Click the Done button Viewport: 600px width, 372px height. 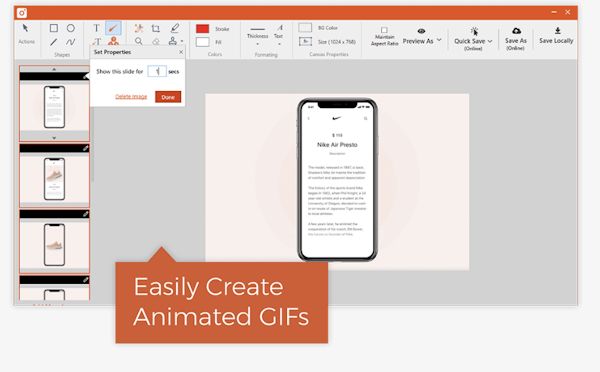tap(168, 97)
